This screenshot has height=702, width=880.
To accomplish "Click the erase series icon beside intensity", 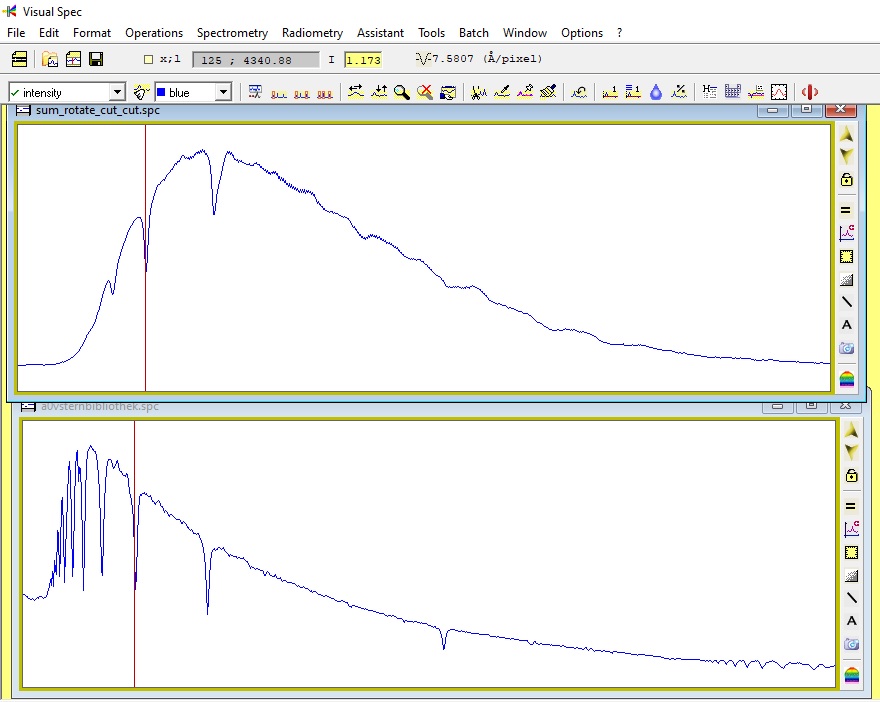I will pyautogui.click(x=141, y=92).
